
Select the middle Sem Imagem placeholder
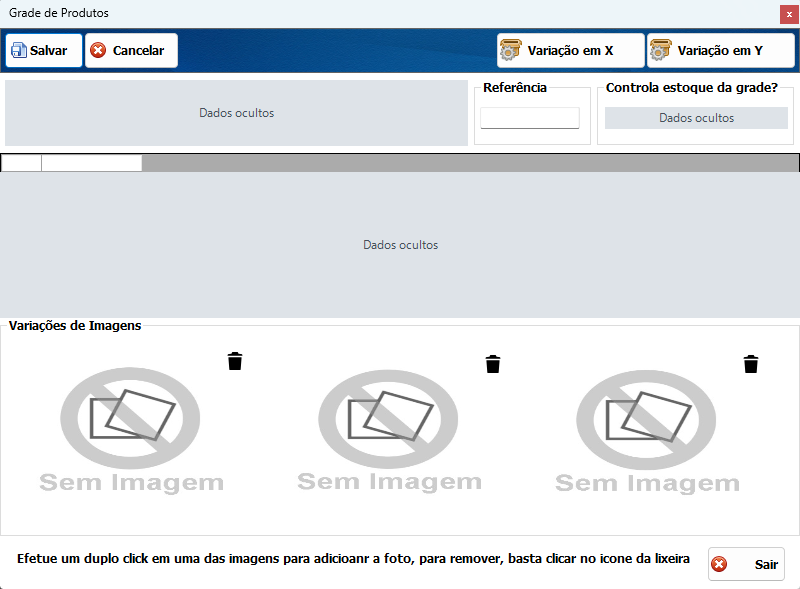pyautogui.click(x=389, y=431)
